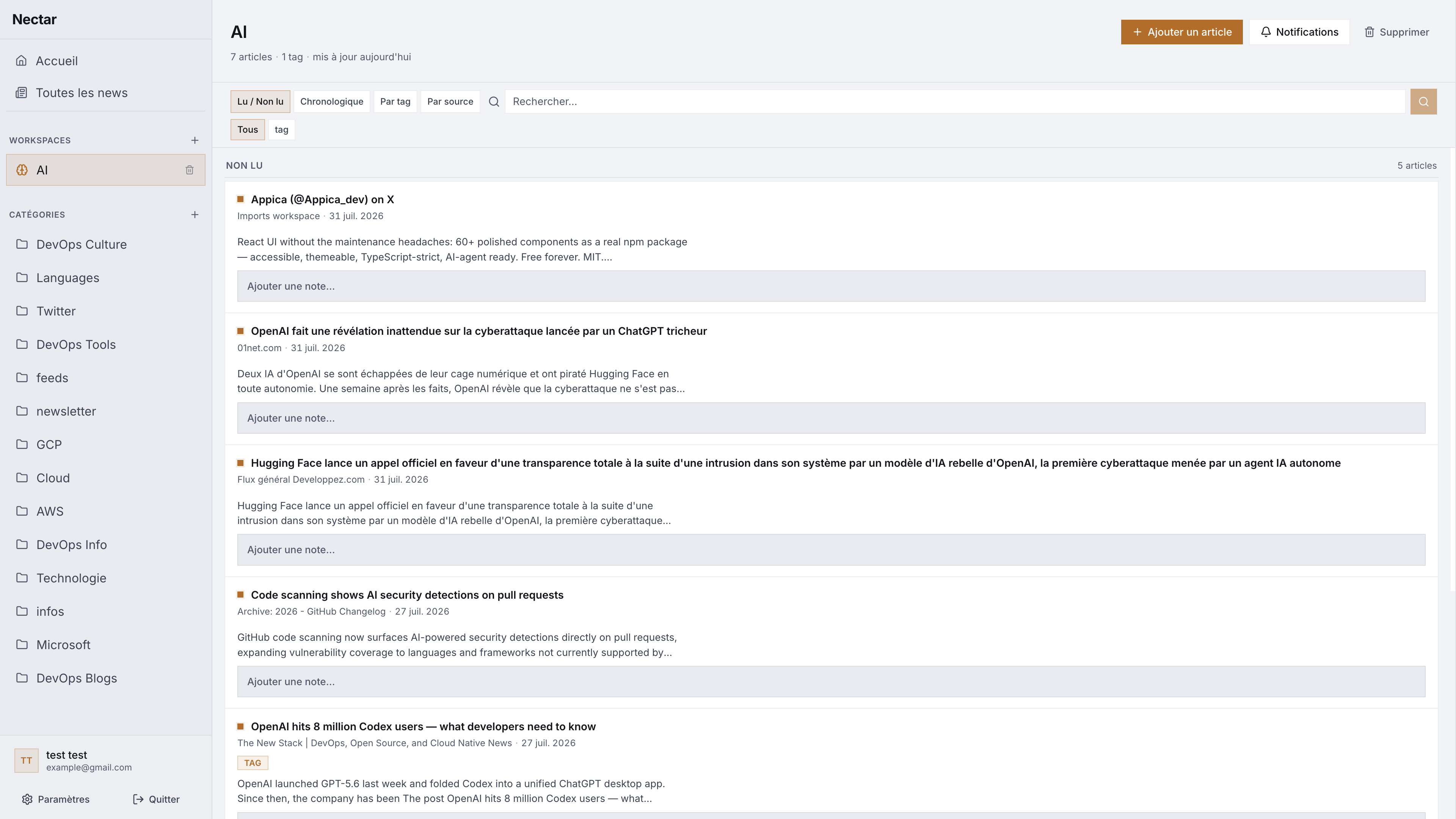Click Nectar app title
Screen dimensions: 1456x819
pos(35,19)
